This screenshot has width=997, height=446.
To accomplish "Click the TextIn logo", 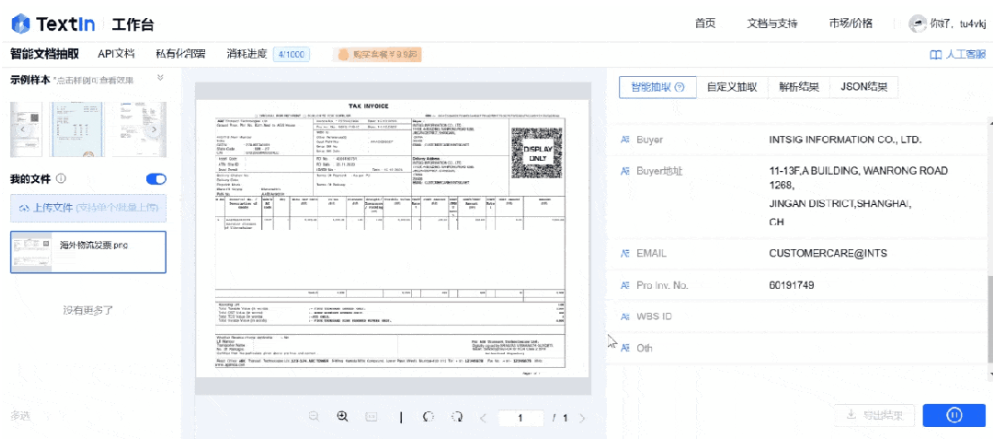I will point(53,24).
